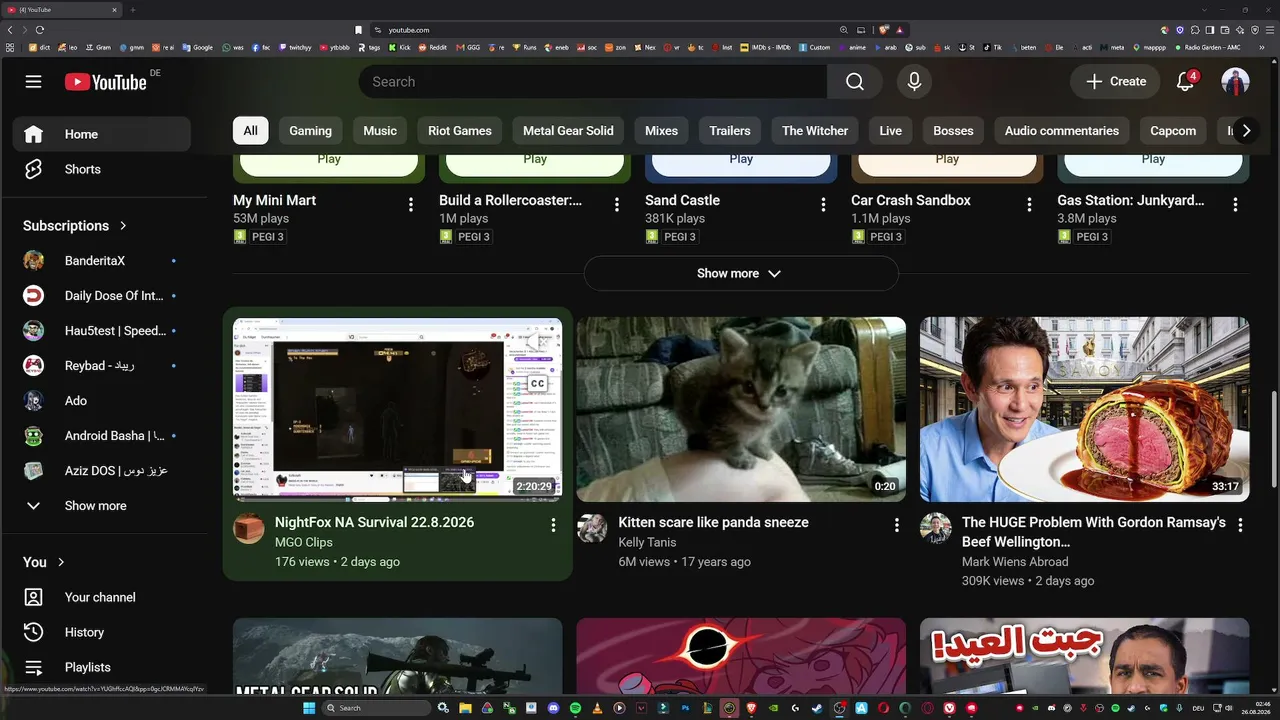
Task: Open Kitten scare like panda sneeze title
Action: pos(714,522)
